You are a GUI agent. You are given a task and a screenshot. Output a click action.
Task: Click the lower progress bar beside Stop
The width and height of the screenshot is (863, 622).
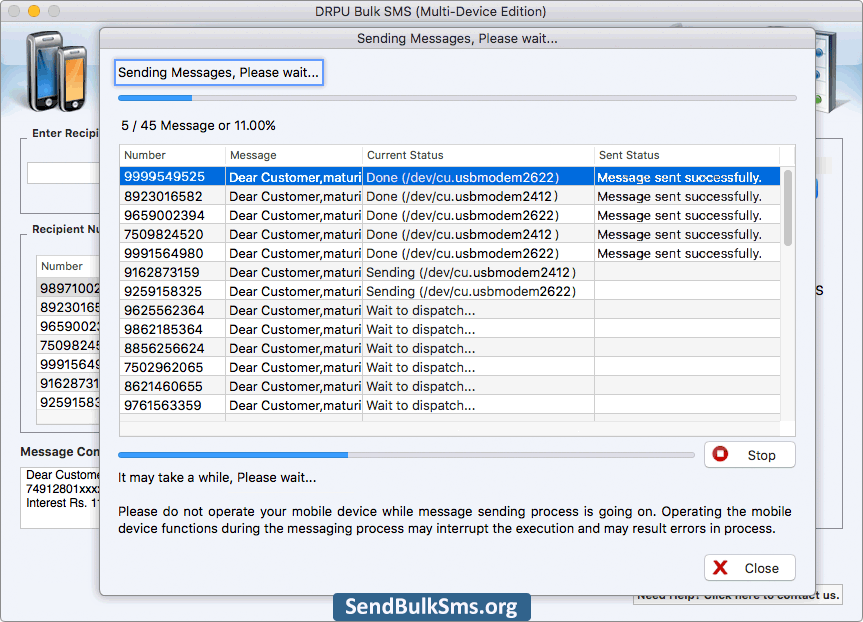[x=406, y=455]
